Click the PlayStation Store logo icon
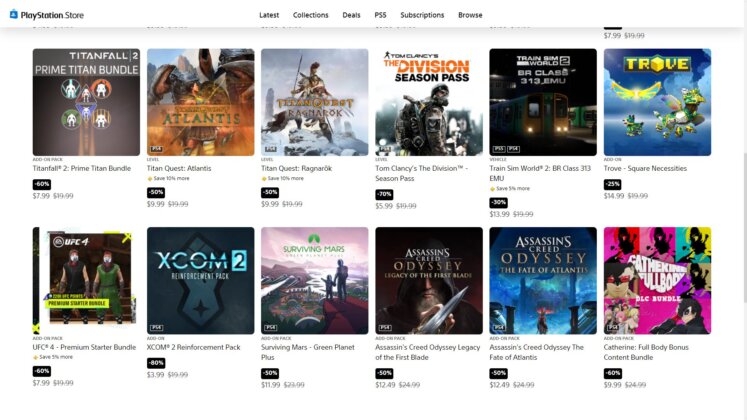The image size is (747, 420). tap(14, 14)
